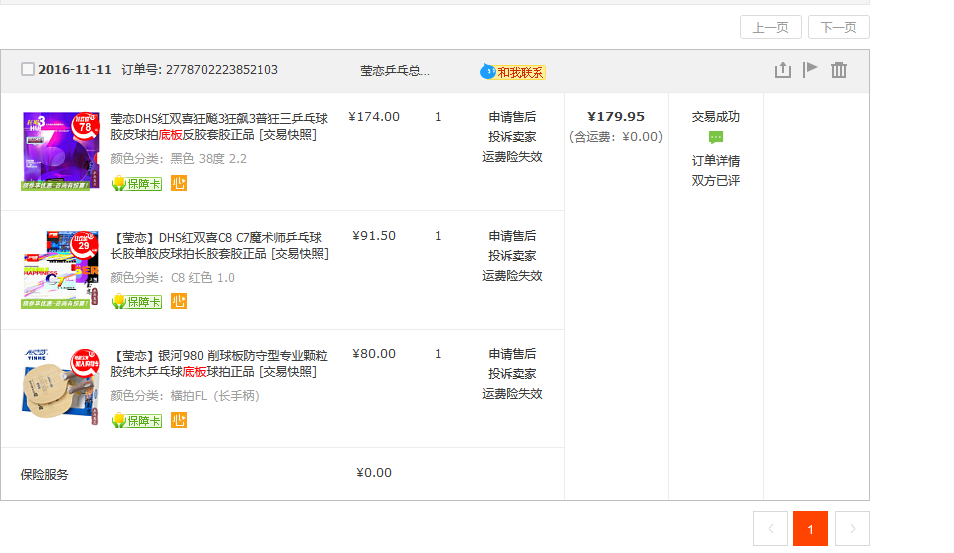Click insurance price ¥0.00
Viewport: 954px width, 553px height.
374,473
